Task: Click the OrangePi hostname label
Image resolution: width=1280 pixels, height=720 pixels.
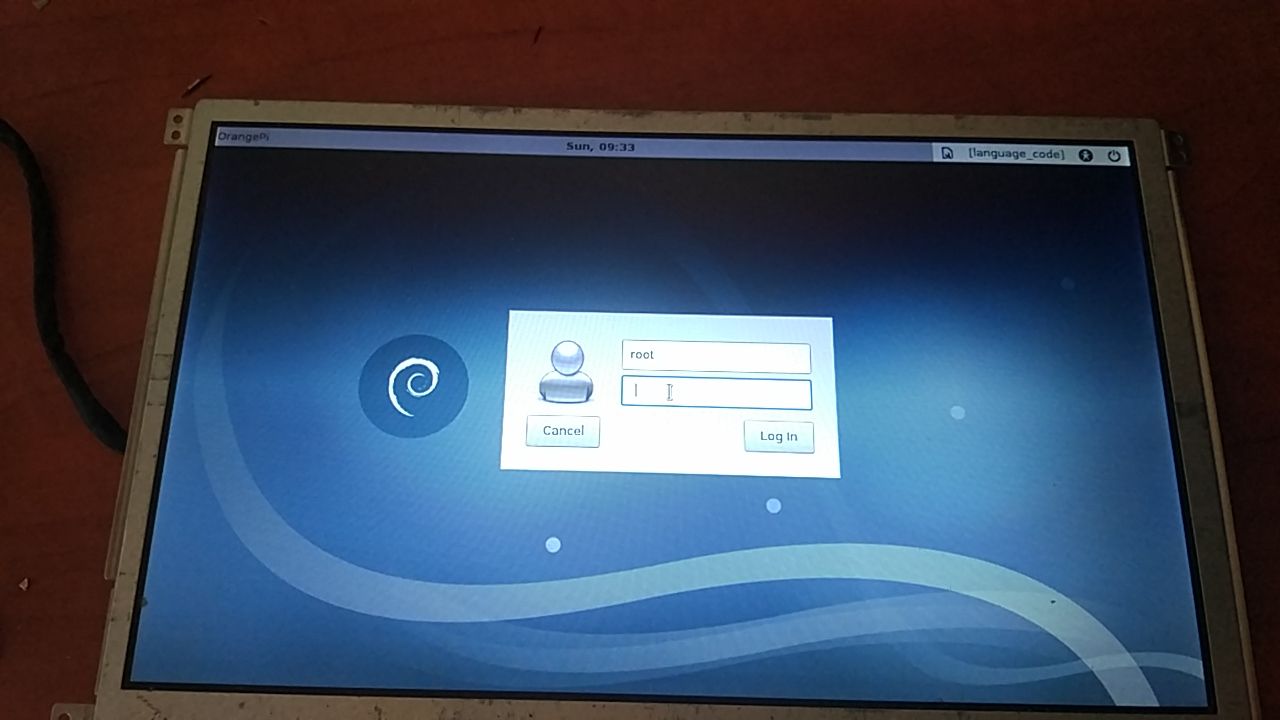Action: pyautogui.click(x=243, y=137)
